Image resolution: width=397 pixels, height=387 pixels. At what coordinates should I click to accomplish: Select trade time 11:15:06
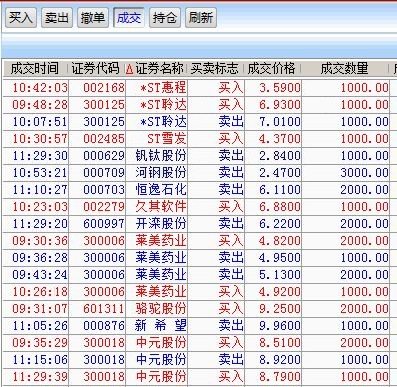point(40,360)
